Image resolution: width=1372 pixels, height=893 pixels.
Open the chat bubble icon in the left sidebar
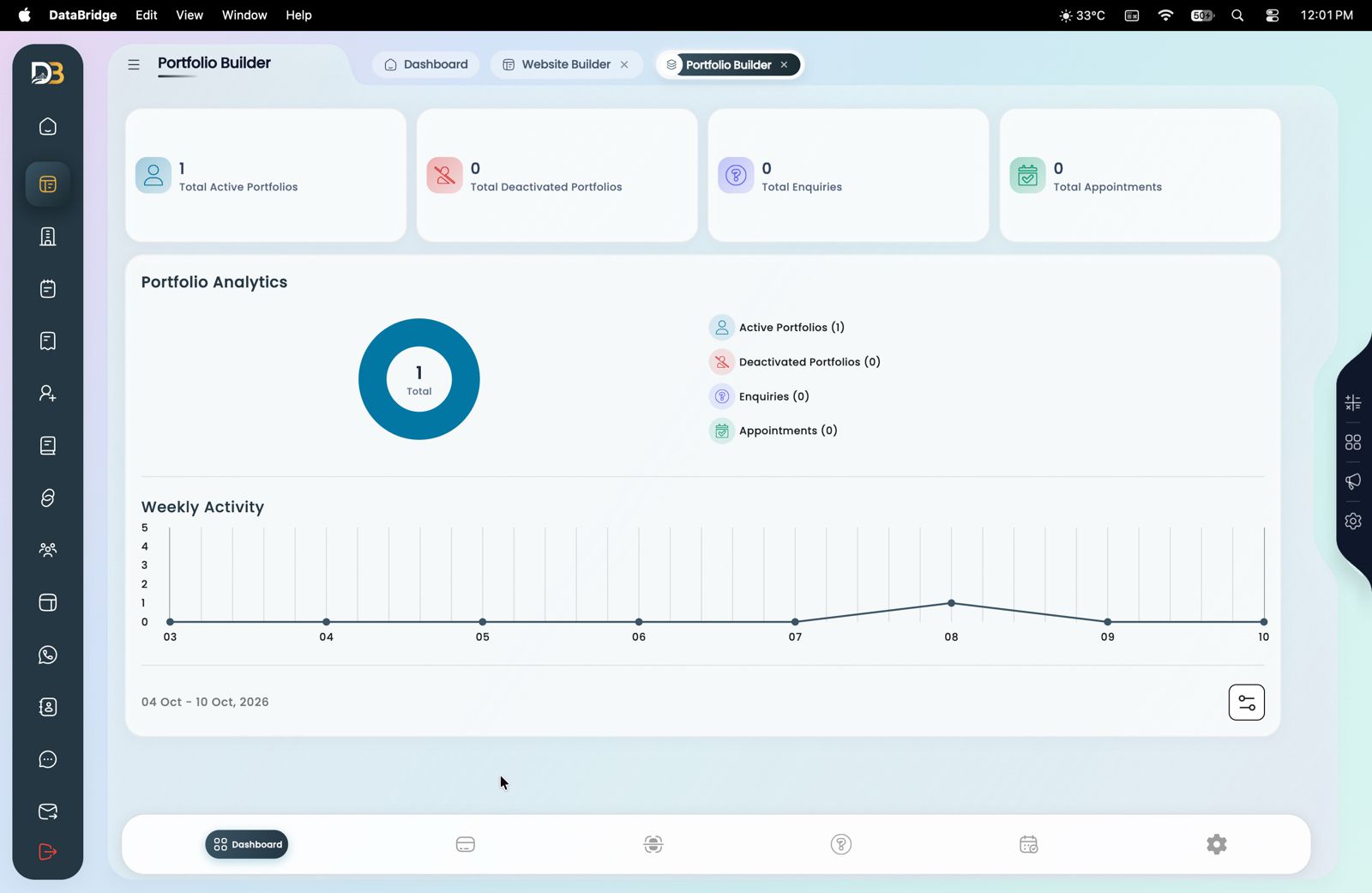[x=48, y=760]
